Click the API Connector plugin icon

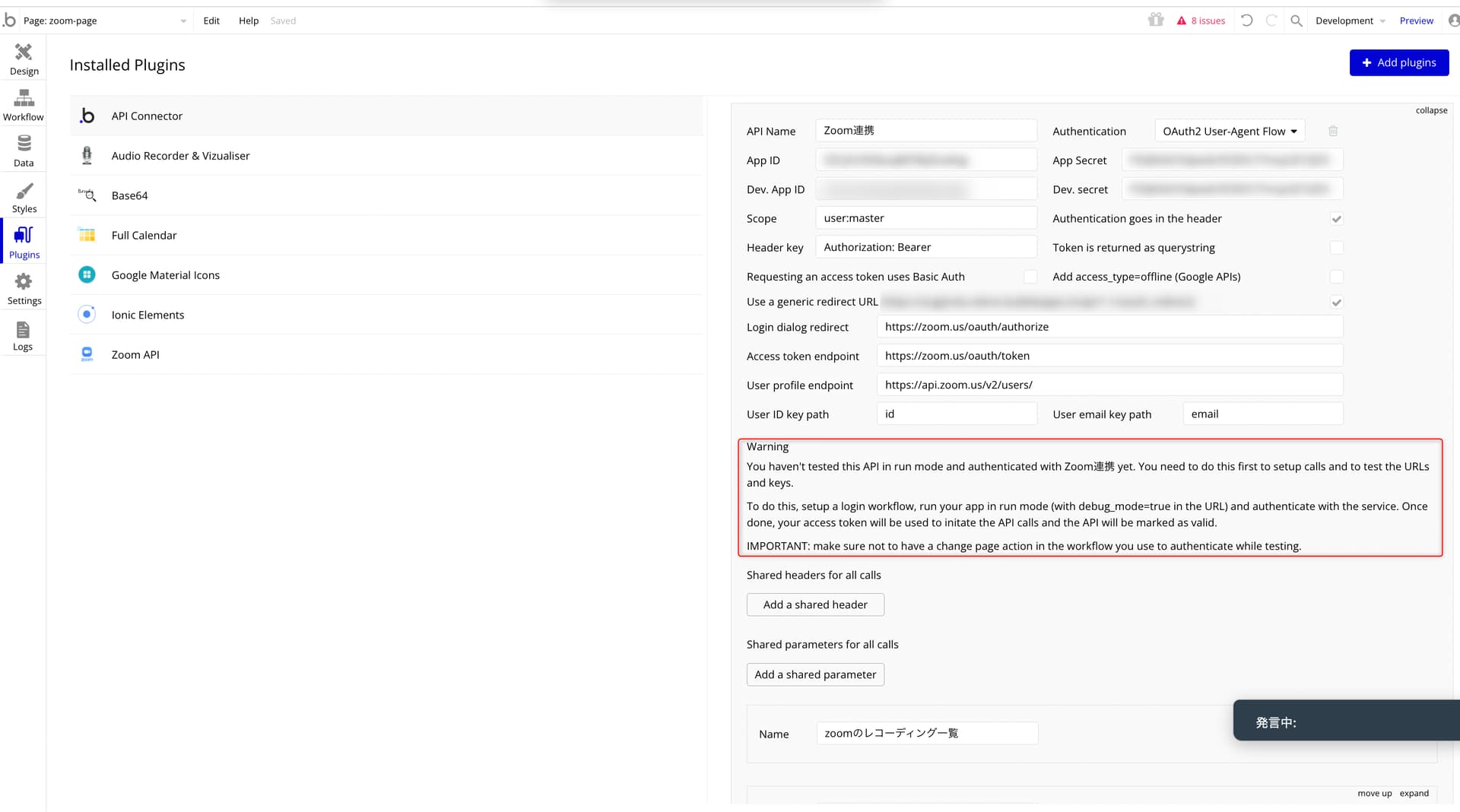point(87,116)
